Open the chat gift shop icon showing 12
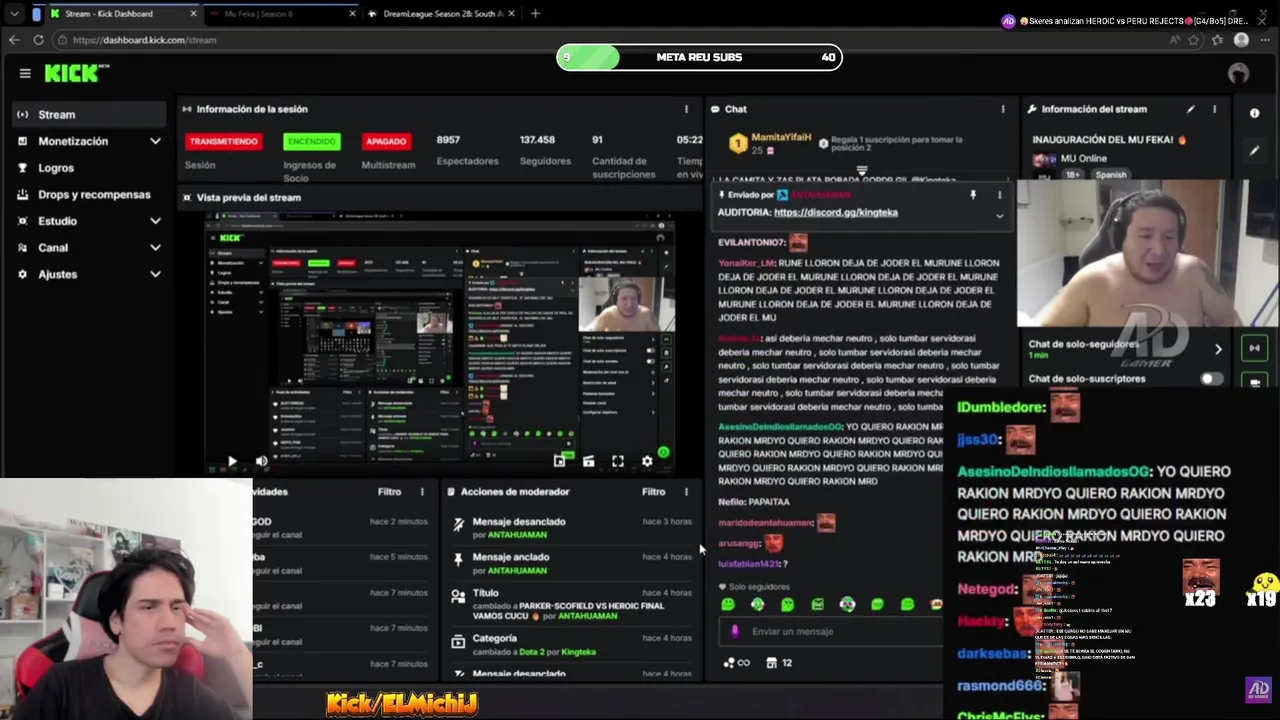This screenshot has width=1280, height=720. [x=779, y=662]
